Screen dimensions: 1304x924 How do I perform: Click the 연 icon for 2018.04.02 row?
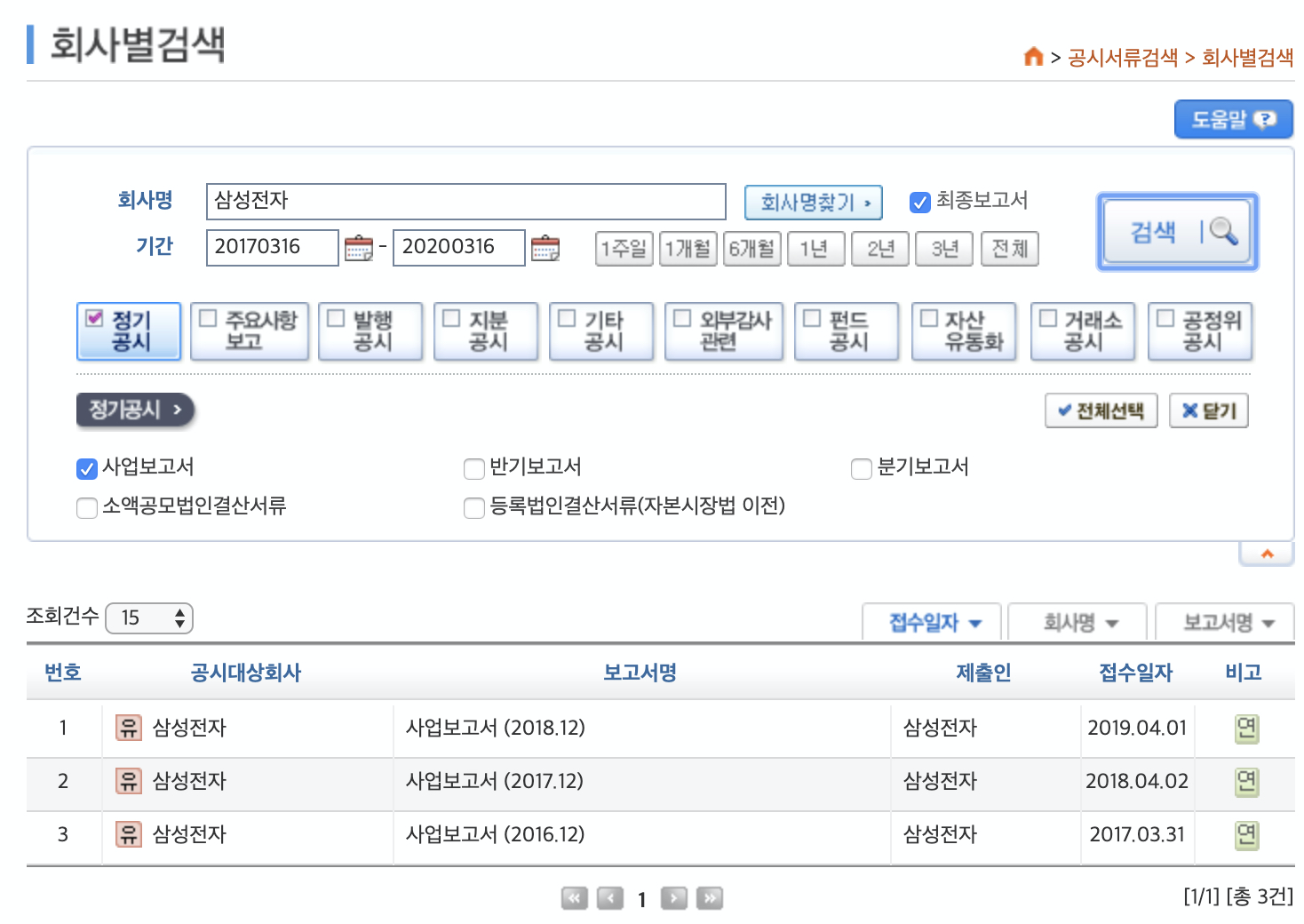click(1247, 782)
